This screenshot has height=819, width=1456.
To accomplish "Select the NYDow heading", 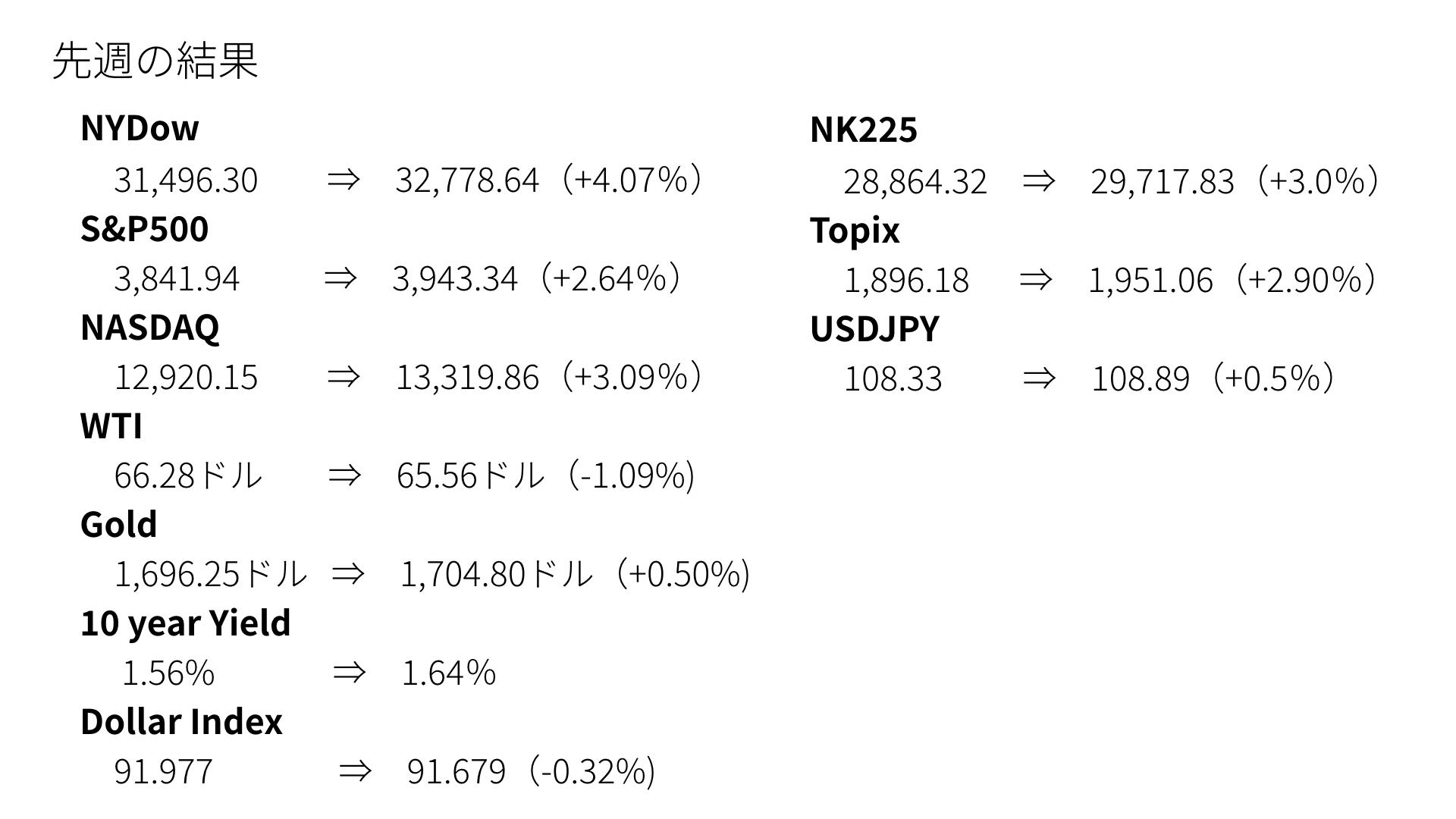I will 140,128.
